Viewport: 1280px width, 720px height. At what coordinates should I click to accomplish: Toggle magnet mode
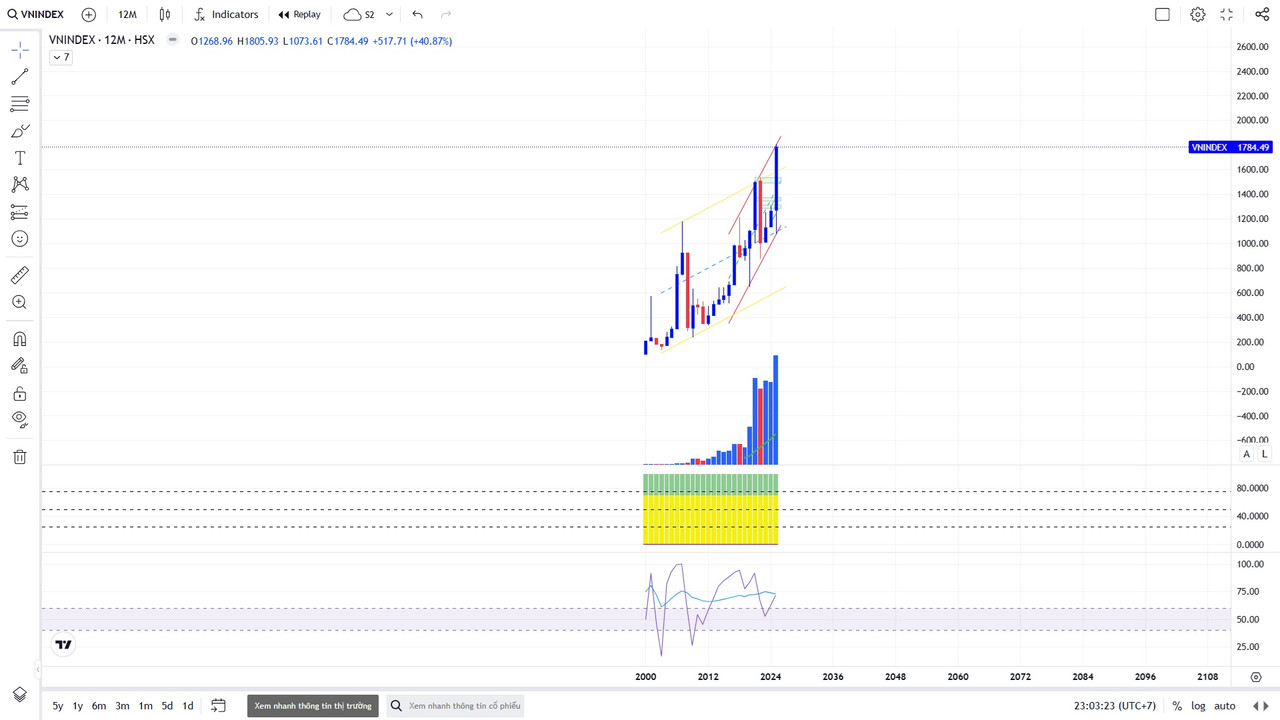(x=19, y=339)
